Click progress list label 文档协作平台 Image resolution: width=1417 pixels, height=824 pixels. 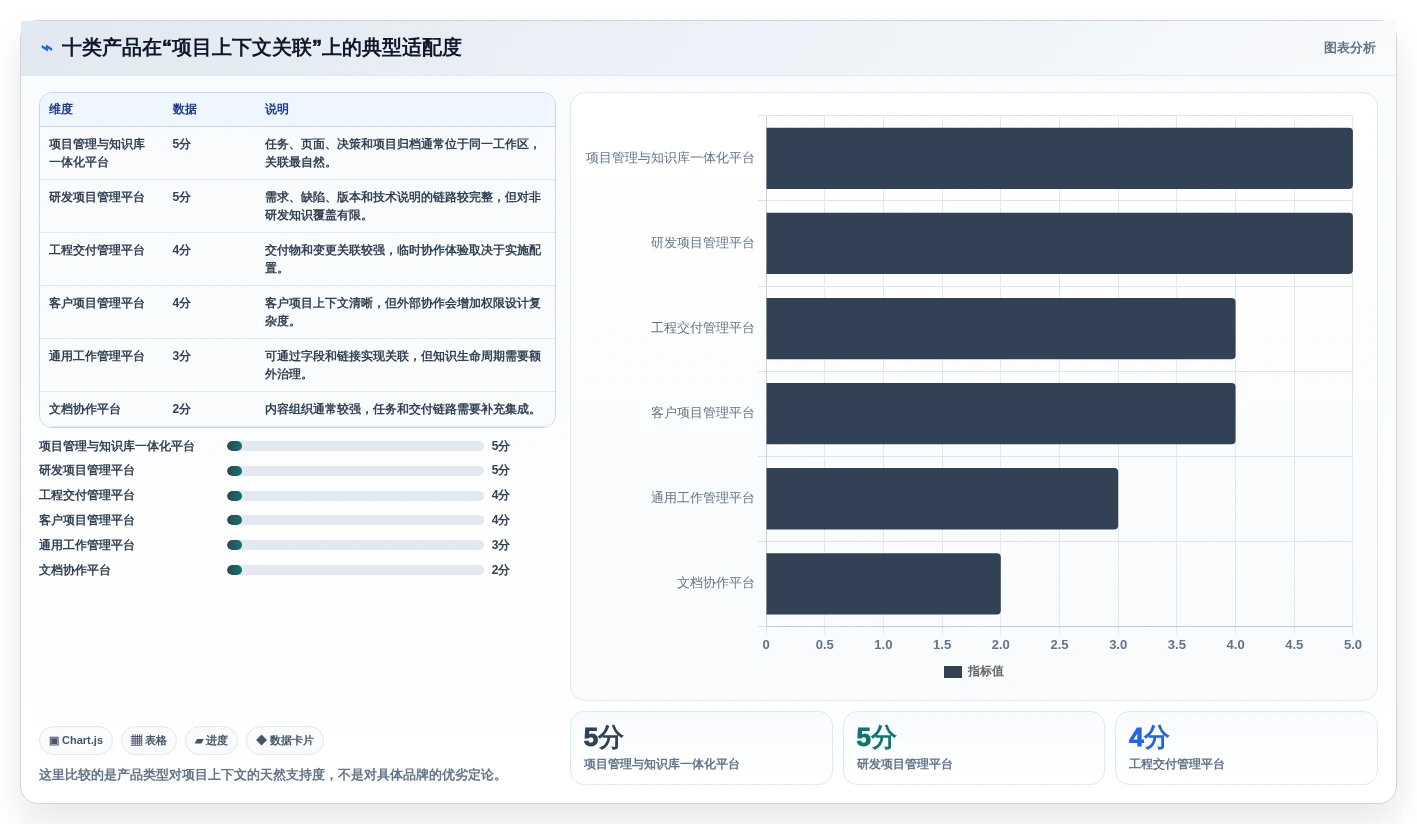click(75, 570)
